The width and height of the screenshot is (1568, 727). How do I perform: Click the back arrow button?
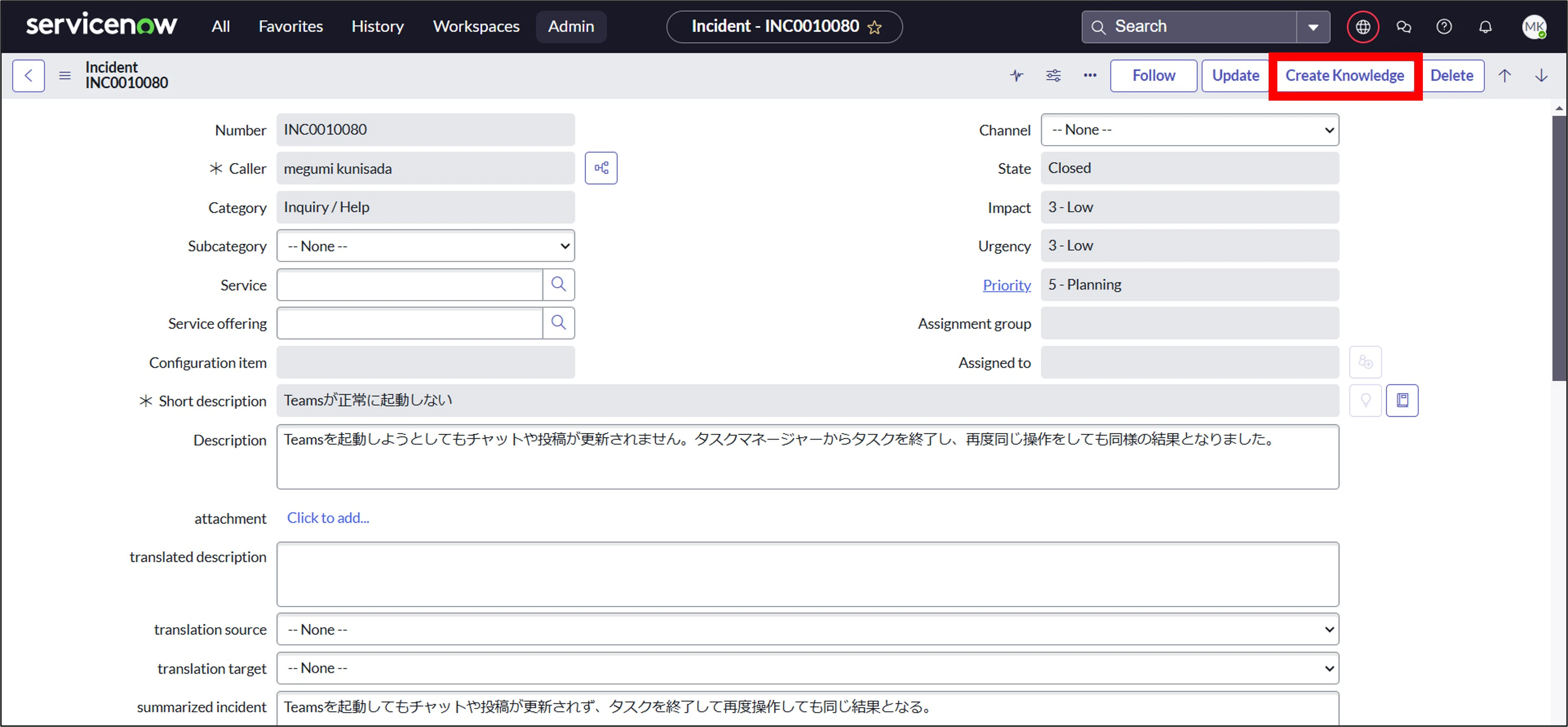(28, 76)
